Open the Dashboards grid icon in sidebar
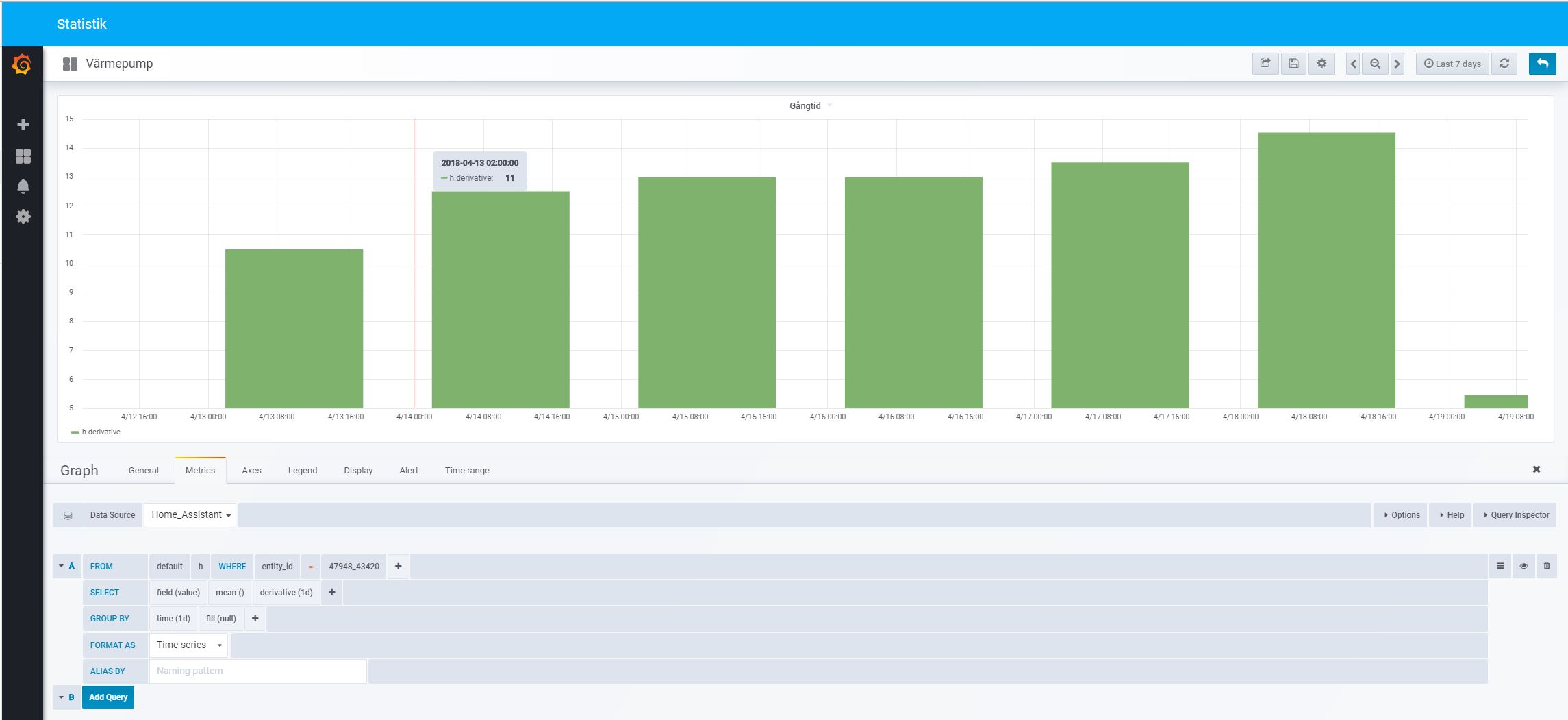 coord(23,156)
